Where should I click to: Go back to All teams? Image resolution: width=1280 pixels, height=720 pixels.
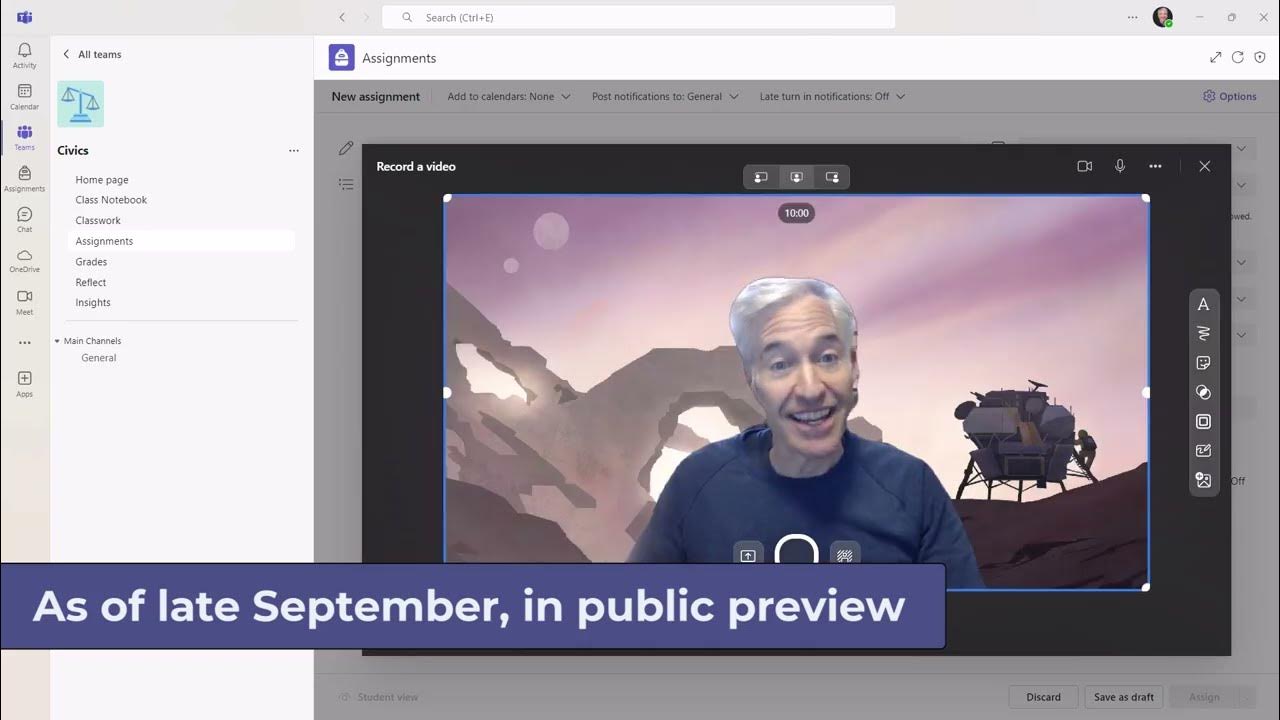[92, 54]
